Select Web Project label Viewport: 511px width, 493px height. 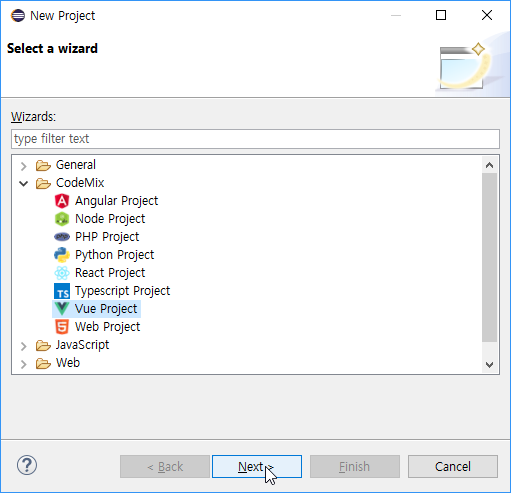coord(107,327)
